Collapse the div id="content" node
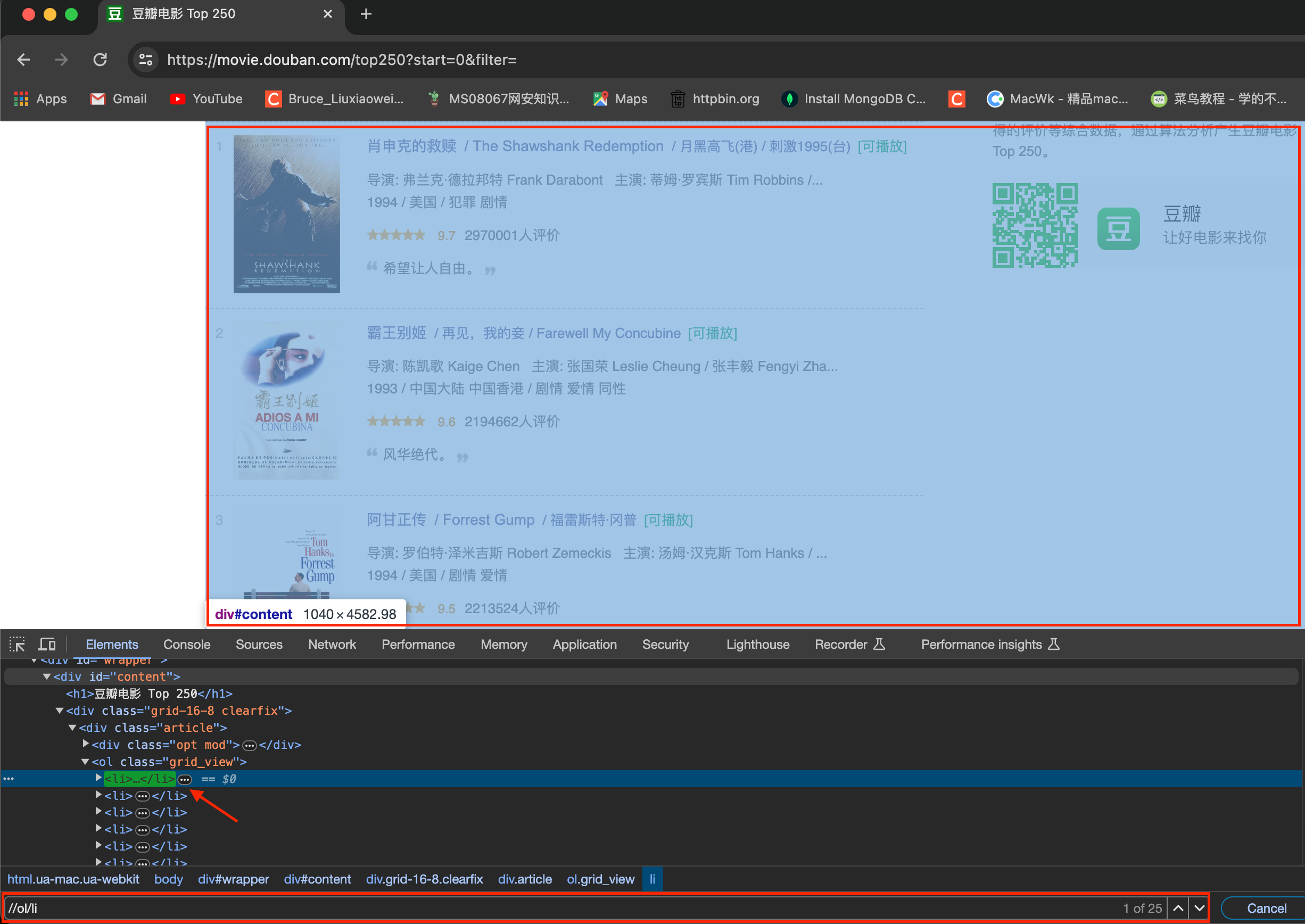 [x=47, y=676]
